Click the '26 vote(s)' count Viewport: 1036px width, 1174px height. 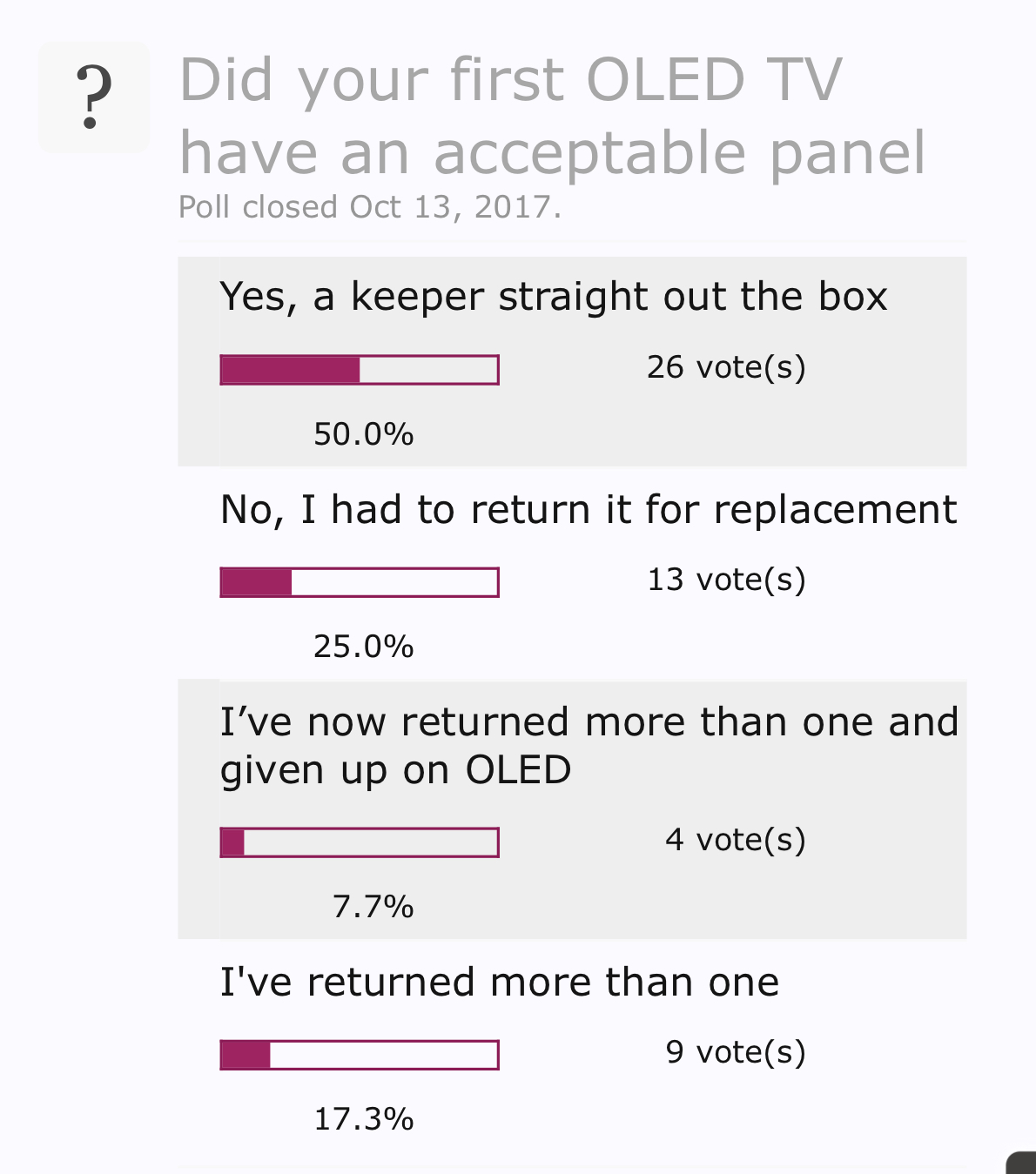pos(726,367)
